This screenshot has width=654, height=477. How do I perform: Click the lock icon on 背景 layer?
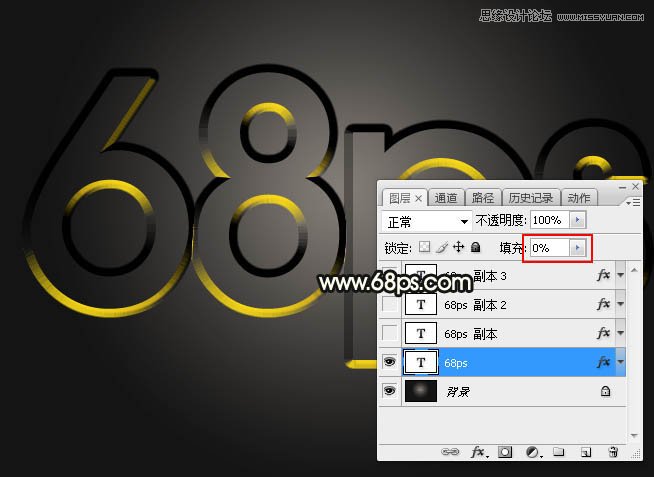[605, 391]
